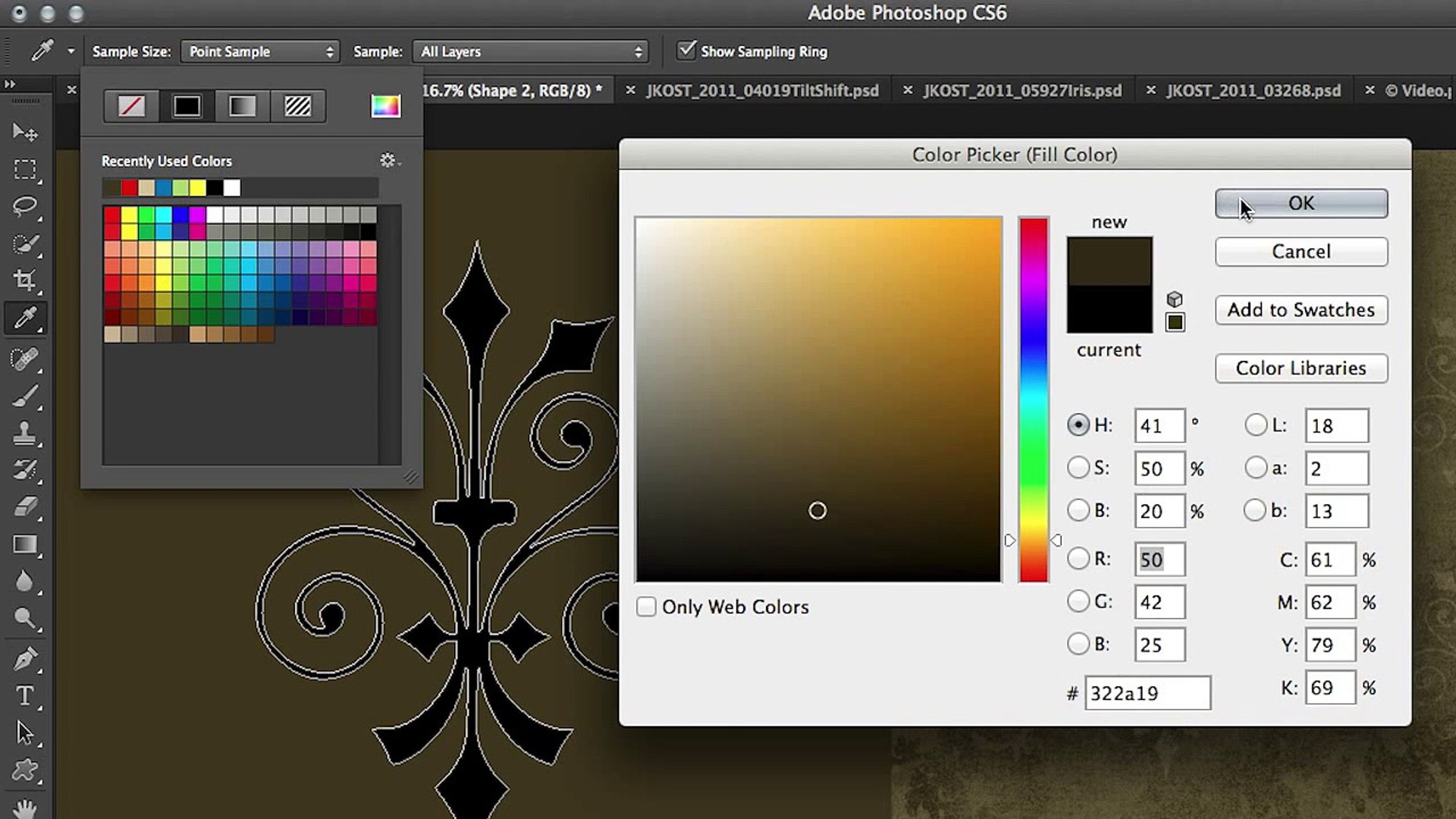1456x819 pixels.
Task: Select the Clone Stamp tool
Action: [x=24, y=433]
